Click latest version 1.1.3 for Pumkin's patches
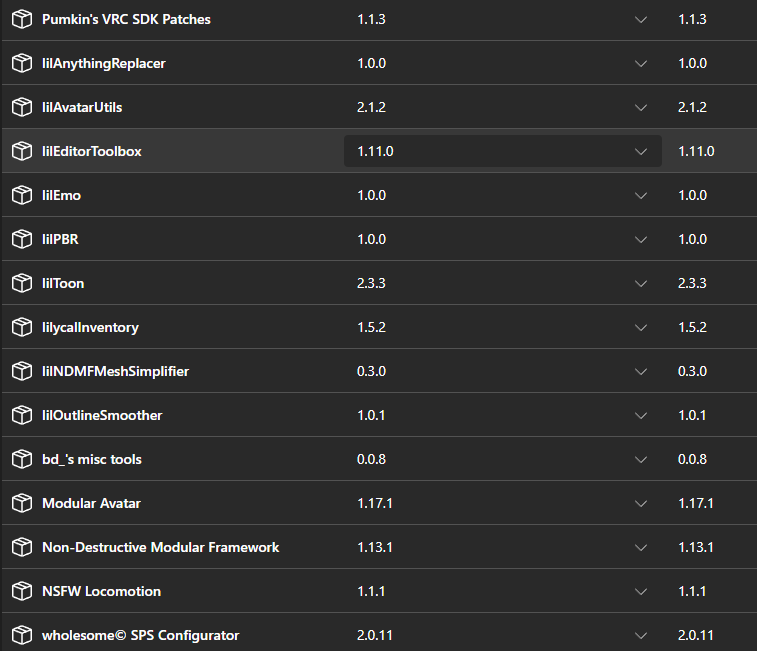This screenshot has height=651, width=757. pos(692,19)
